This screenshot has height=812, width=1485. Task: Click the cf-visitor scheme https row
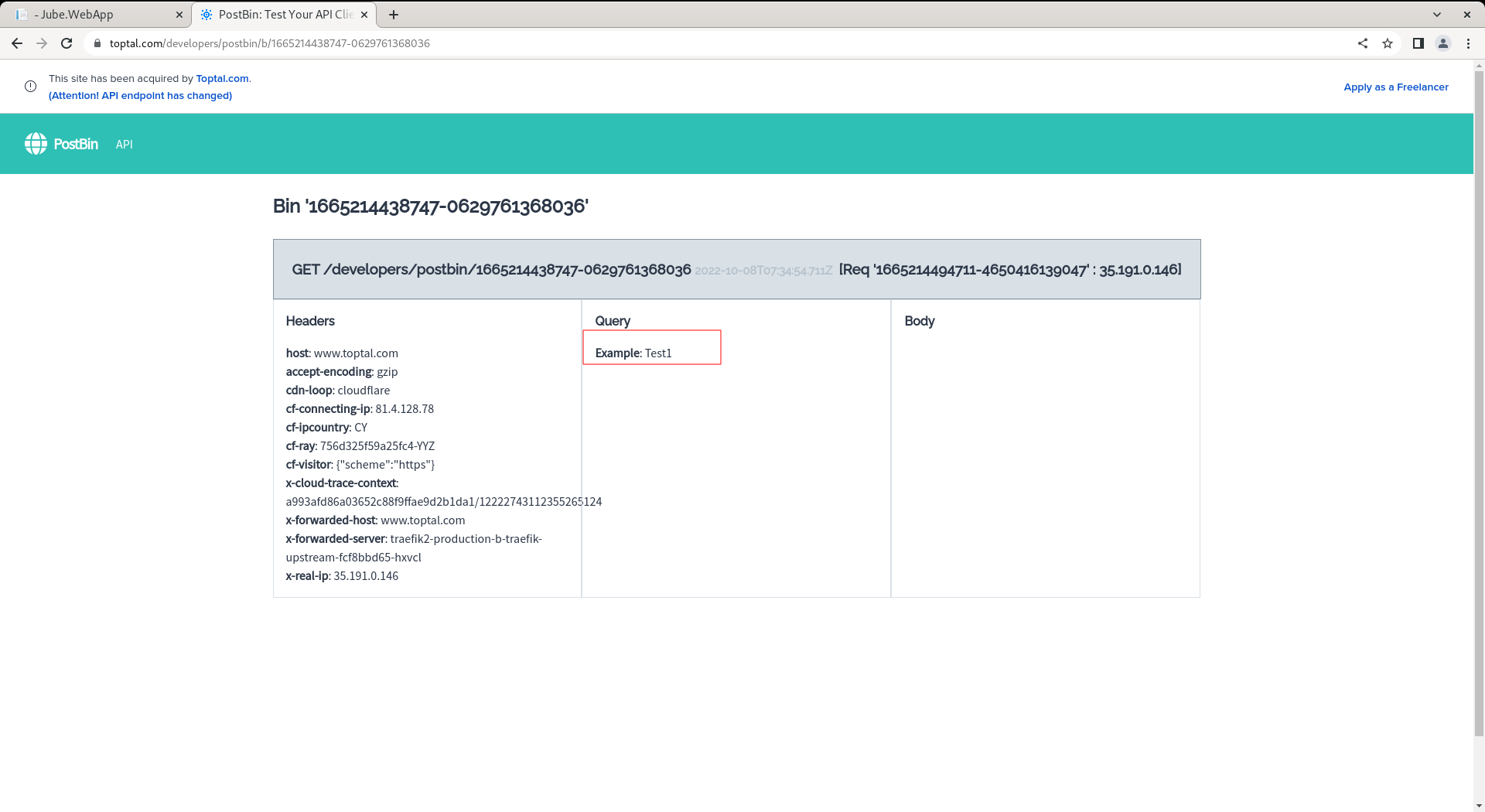coord(360,464)
